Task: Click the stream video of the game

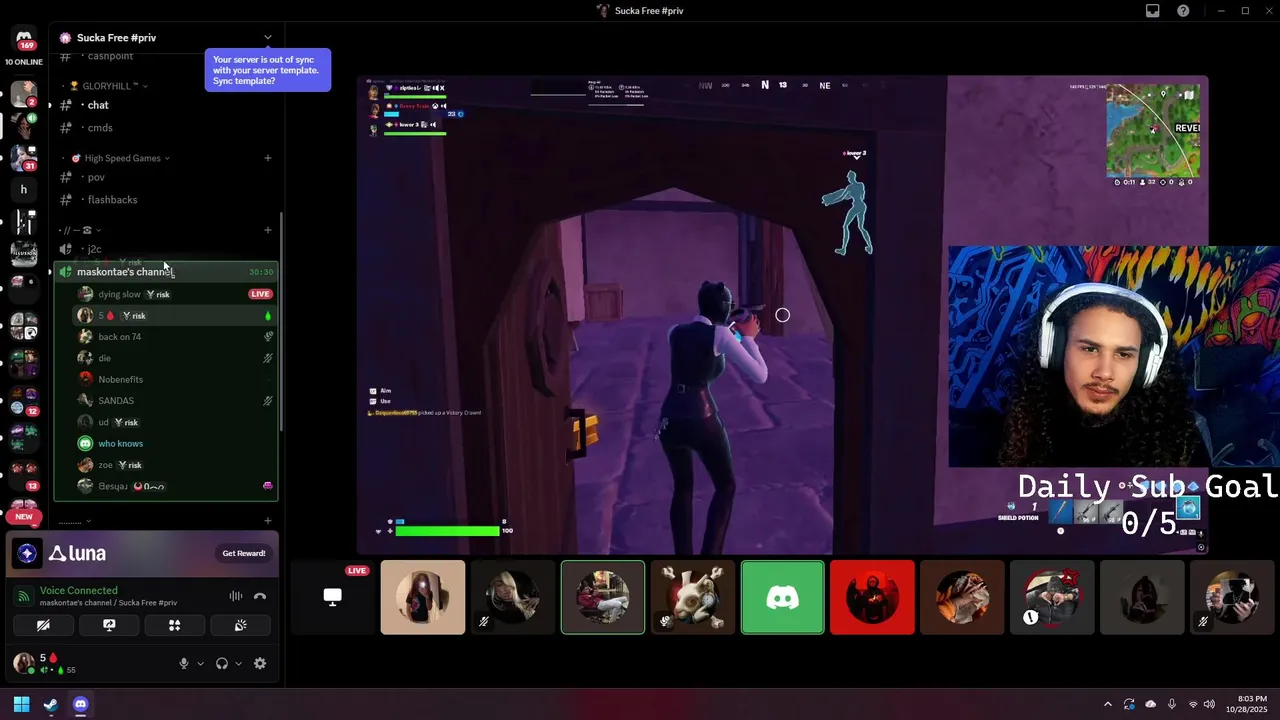Action: pos(782,315)
